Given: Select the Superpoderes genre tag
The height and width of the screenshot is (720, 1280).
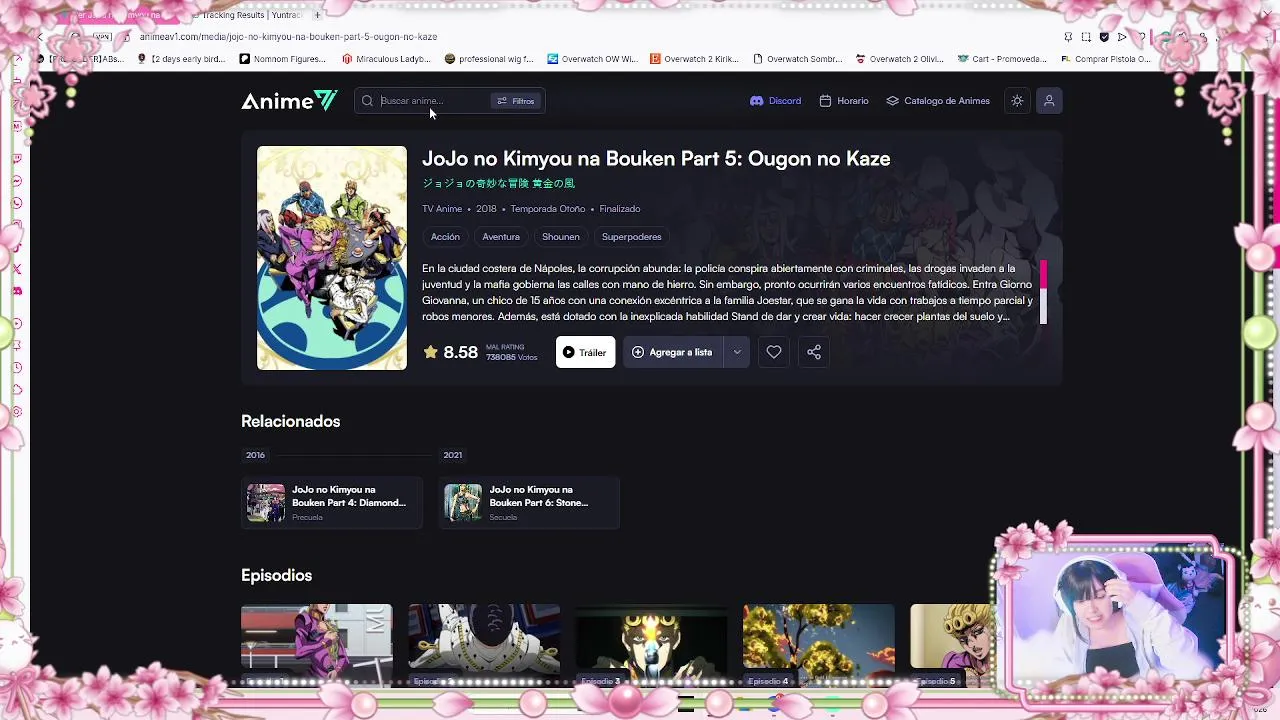Looking at the screenshot, I should point(632,237).
